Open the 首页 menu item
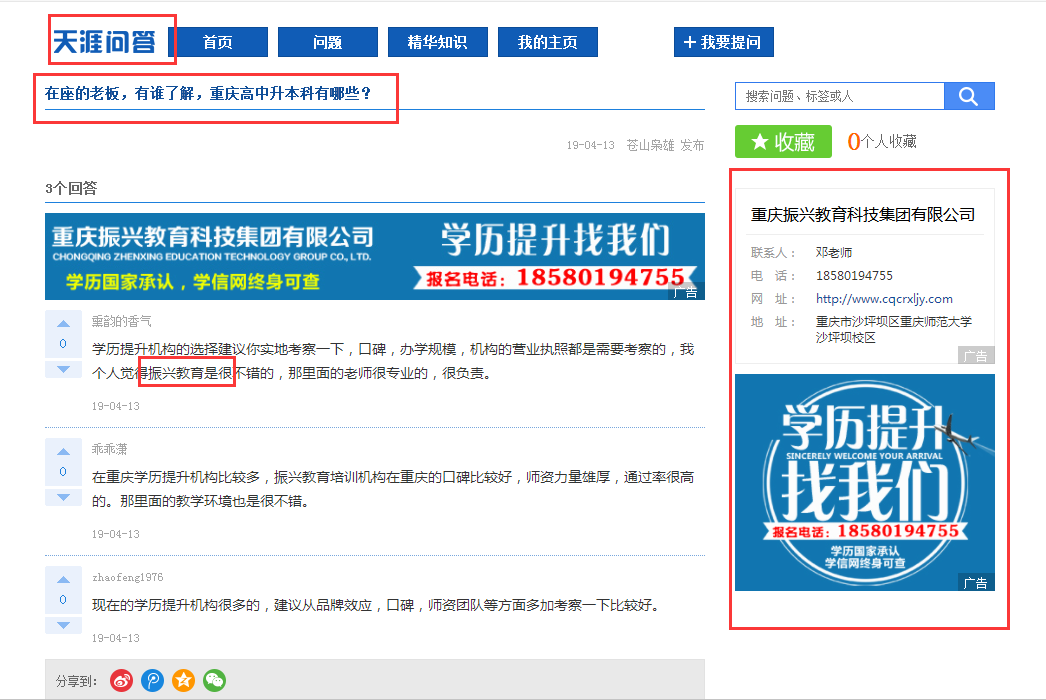This screenshot has height=700, width=1046. point(218,42)
